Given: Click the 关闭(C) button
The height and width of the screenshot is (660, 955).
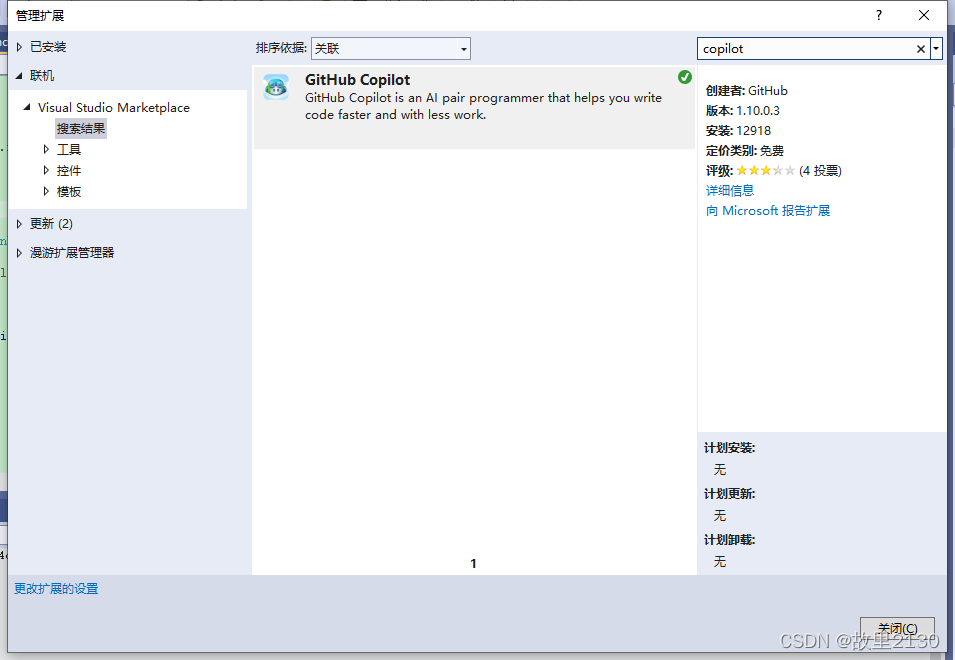Looking at the screenshot, I should (897, 628).
